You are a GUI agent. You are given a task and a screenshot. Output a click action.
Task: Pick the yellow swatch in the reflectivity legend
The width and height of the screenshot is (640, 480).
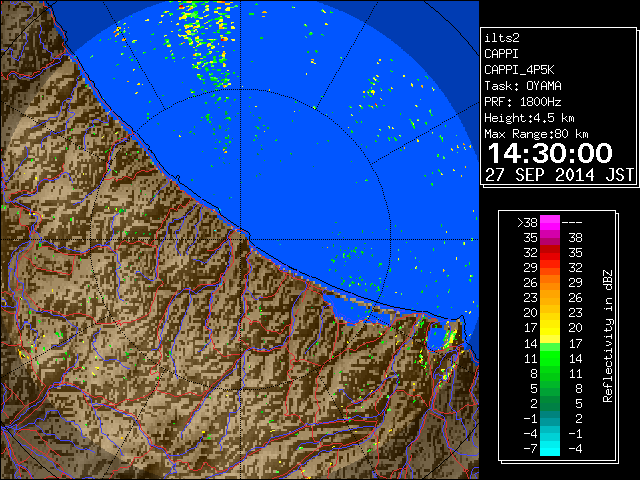click(x=550, y=328)
